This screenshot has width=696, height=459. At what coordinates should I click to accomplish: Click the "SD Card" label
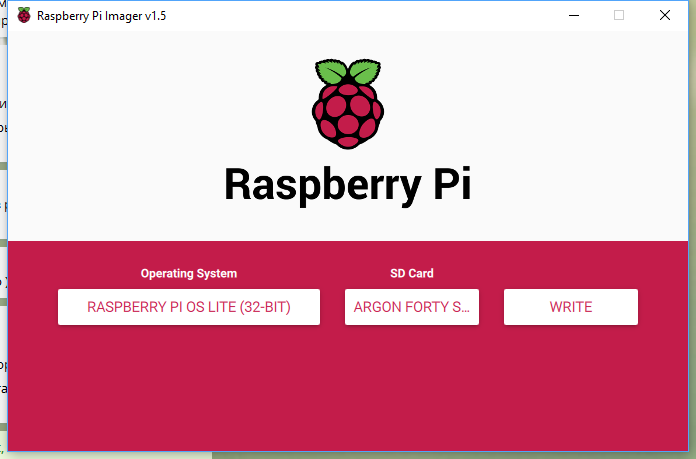411,273
